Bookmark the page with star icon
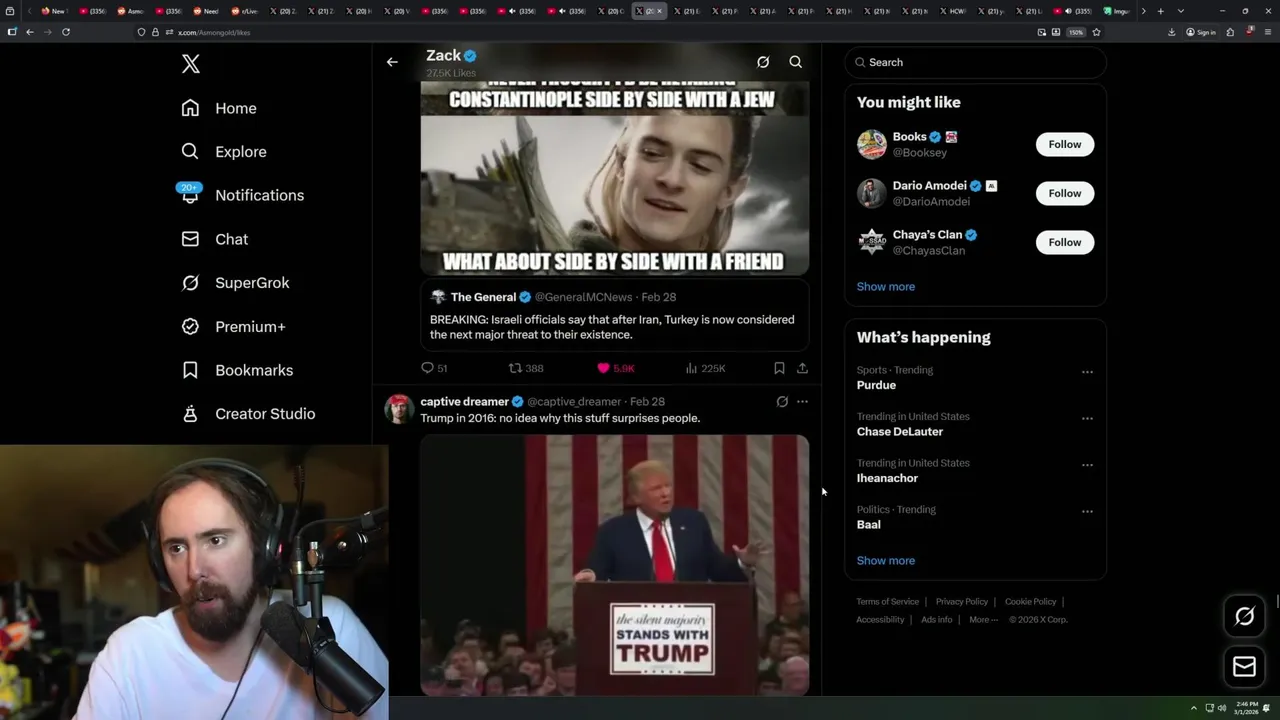The height and width of the screenshot is (720, 1280). point(1096,32)
